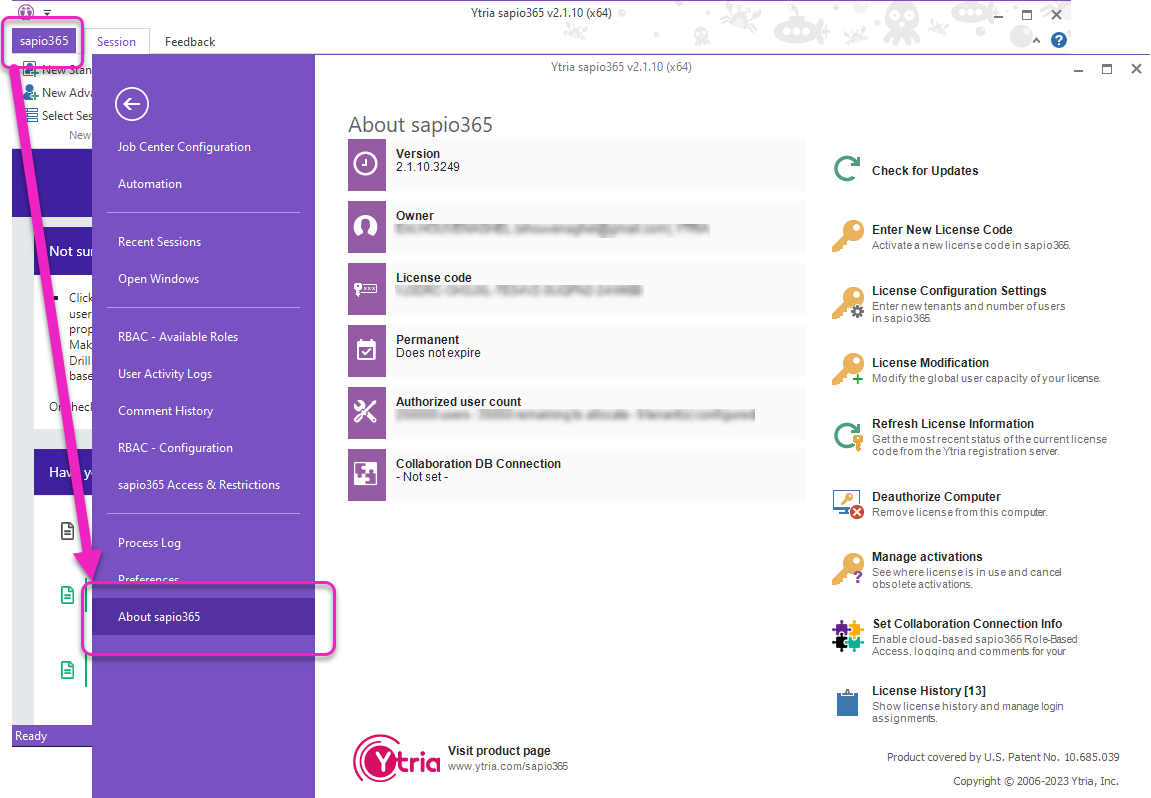This screenshot has height=798, width=1151.
Task: Click the Select Session list icon
Action: [31, 115]
